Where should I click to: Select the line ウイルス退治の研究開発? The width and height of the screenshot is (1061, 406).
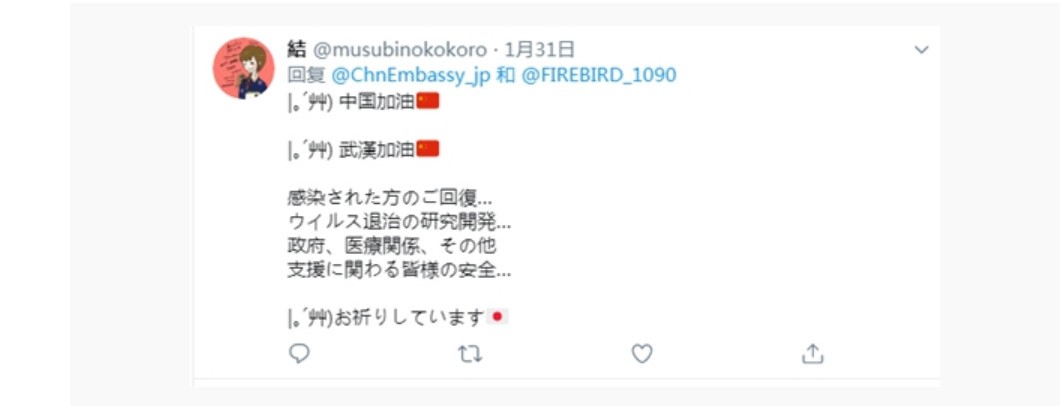[x=399, y=223]
